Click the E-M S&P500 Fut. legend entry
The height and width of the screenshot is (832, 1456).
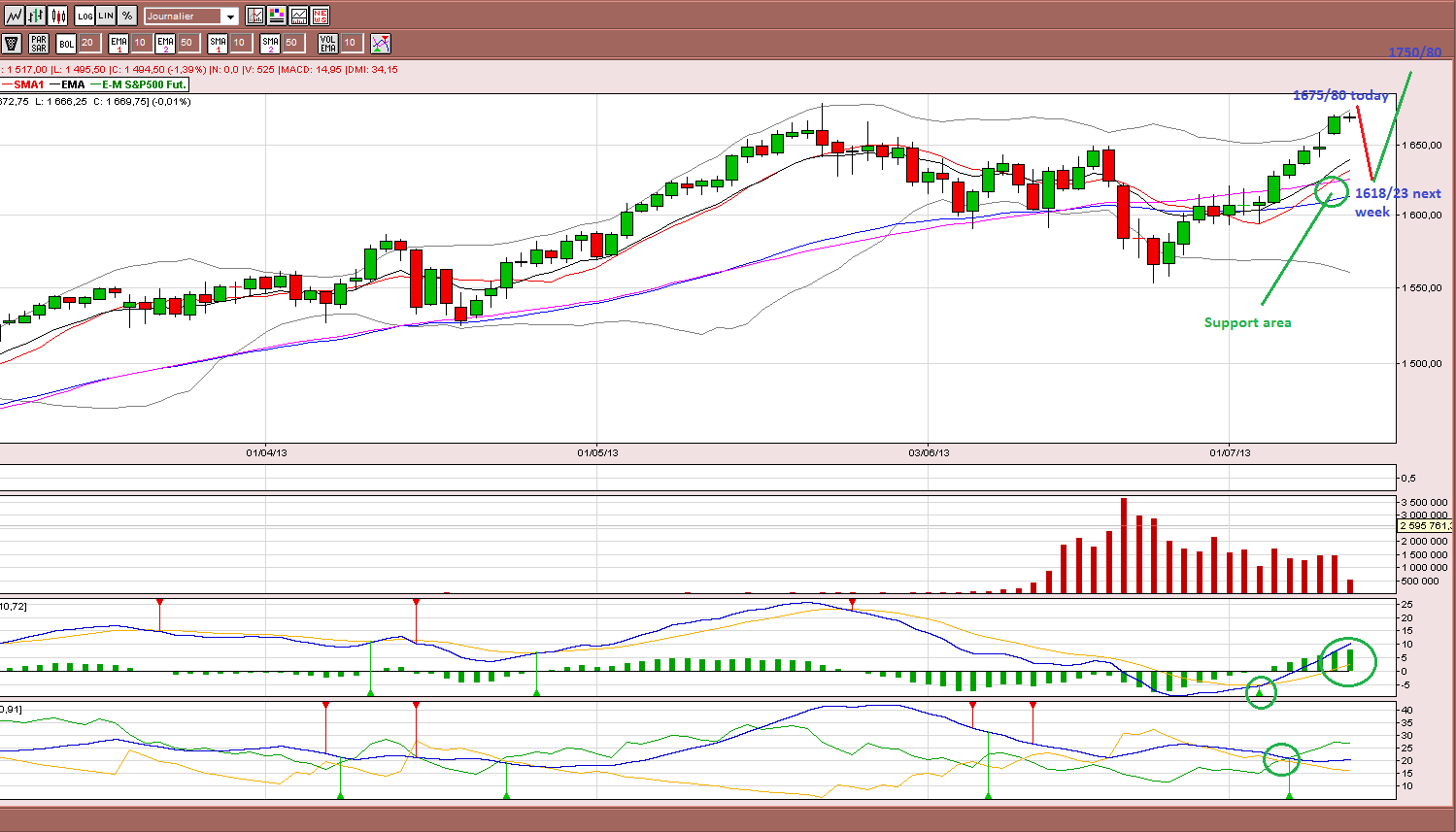click(x=138, y=84)
